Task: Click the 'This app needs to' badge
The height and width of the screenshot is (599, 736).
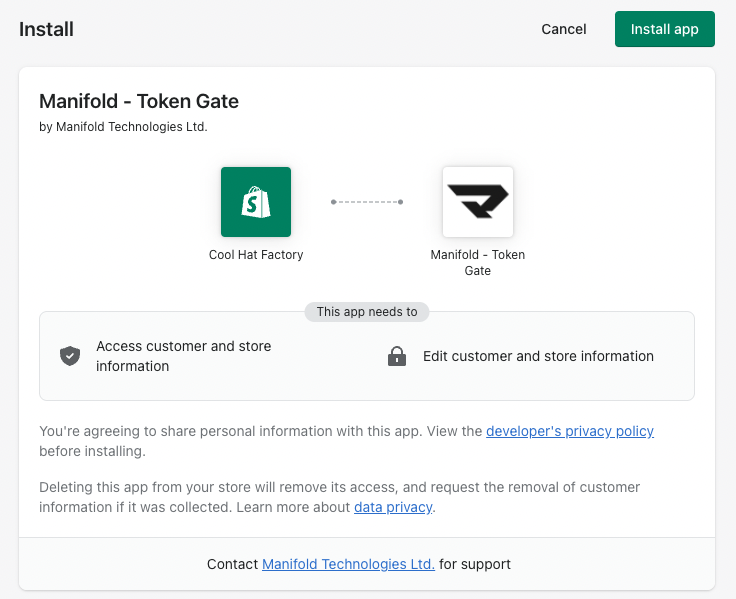Action: [367, 312]
